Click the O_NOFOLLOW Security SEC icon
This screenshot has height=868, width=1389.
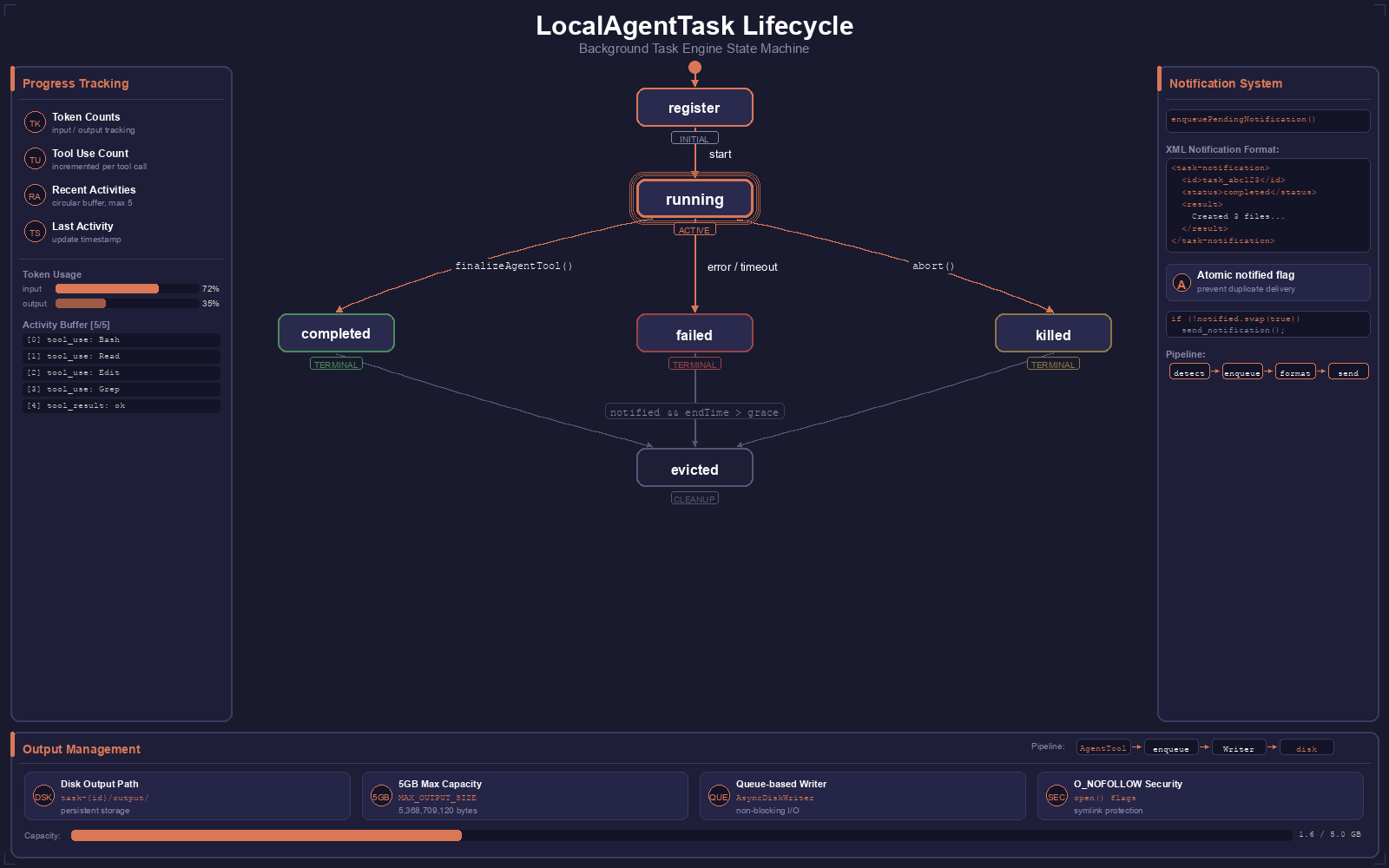[x=1057, y=797]
